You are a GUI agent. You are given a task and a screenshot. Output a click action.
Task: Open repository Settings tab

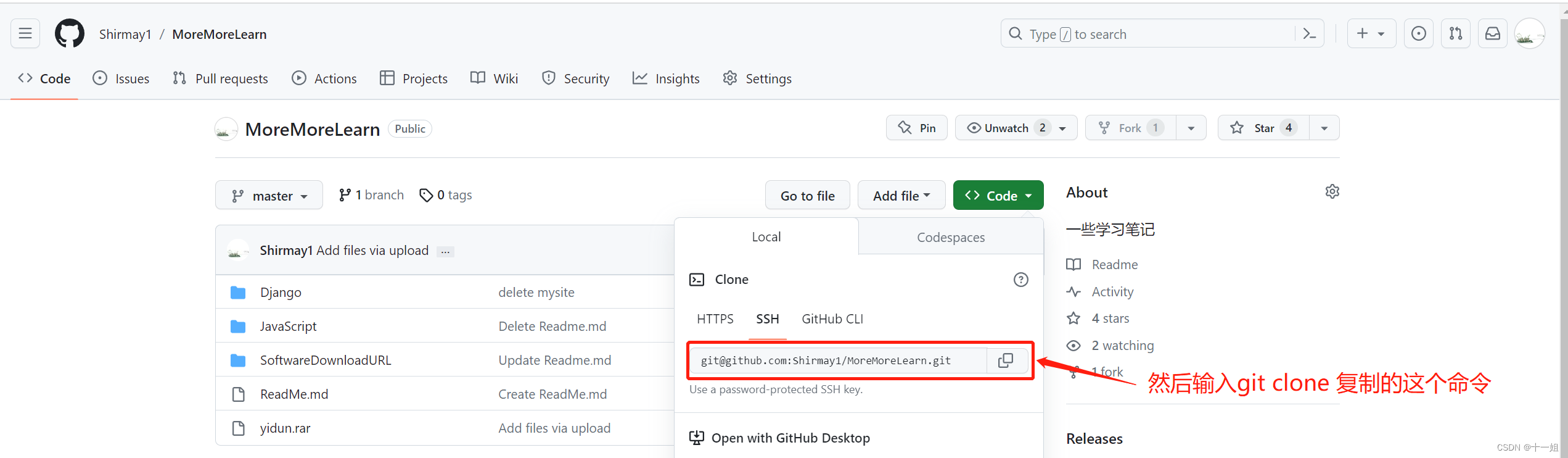click(757, 78)
